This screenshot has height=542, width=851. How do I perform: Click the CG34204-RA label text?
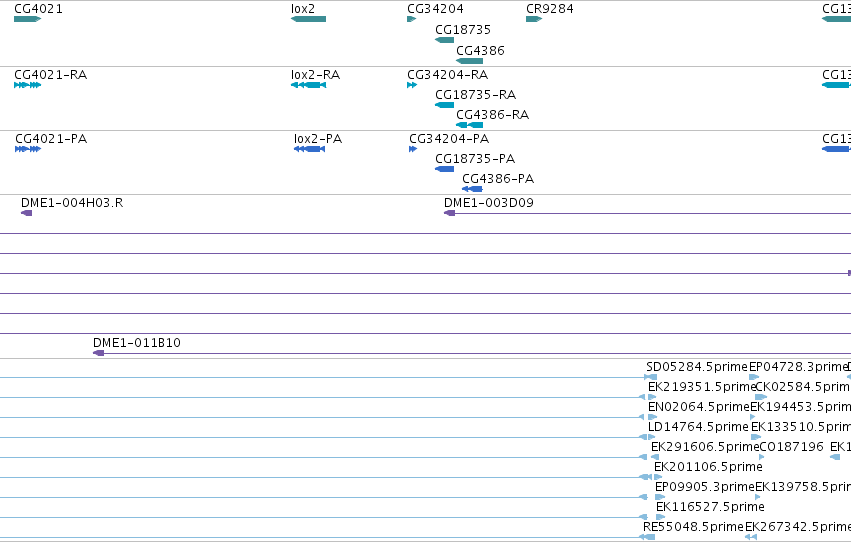(448, 74)
